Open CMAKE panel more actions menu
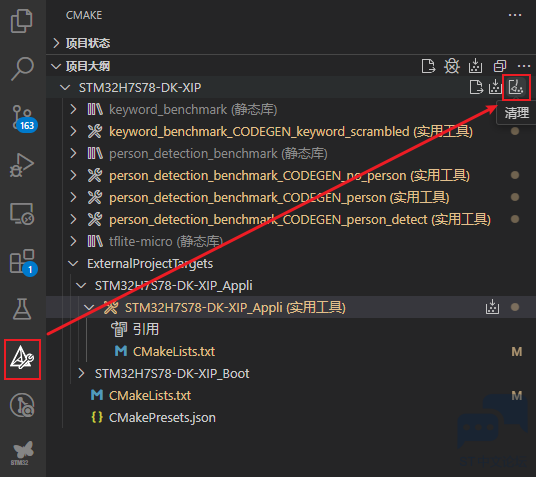536x477 pixels. (515, 15)
